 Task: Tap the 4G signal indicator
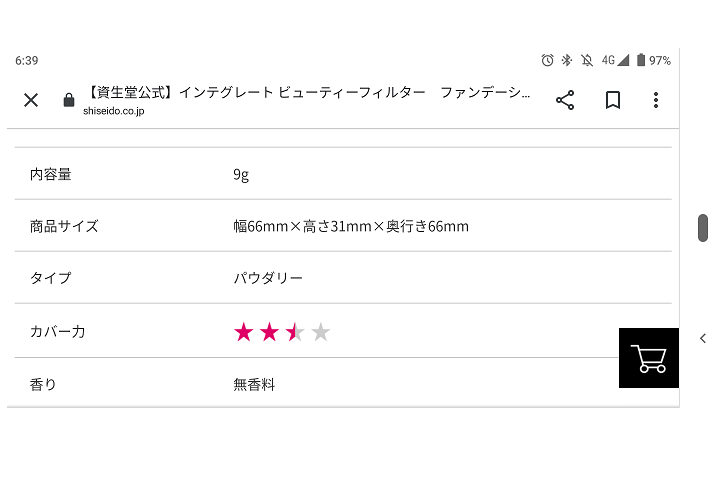[x=615, y=60]
